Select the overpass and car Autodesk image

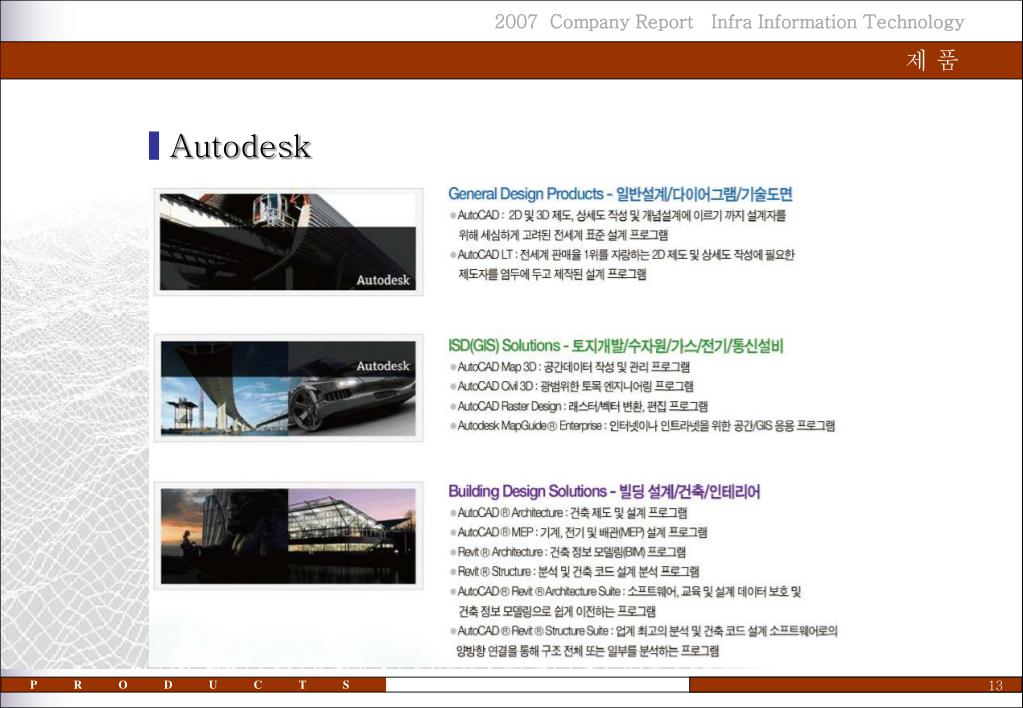click(288, 388)
